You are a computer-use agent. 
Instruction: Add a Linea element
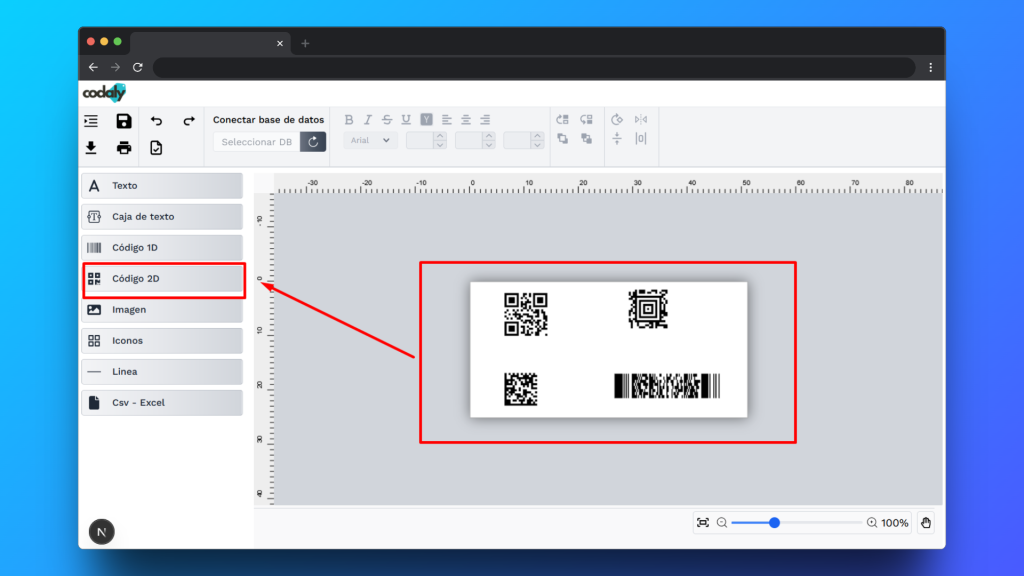point(162,372)
